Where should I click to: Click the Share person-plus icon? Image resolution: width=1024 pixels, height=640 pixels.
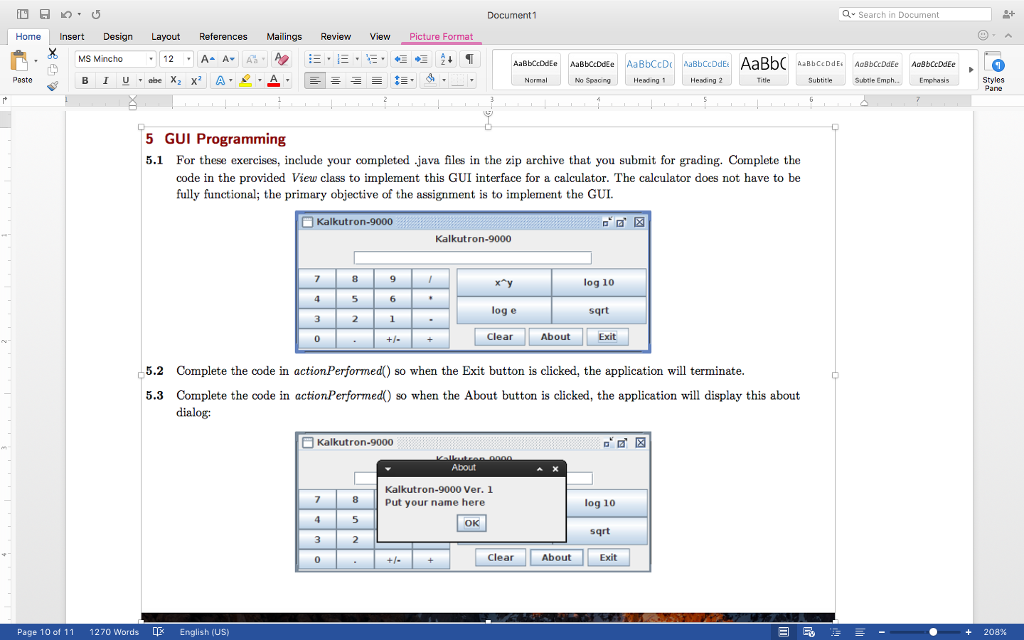[1008, 14]
